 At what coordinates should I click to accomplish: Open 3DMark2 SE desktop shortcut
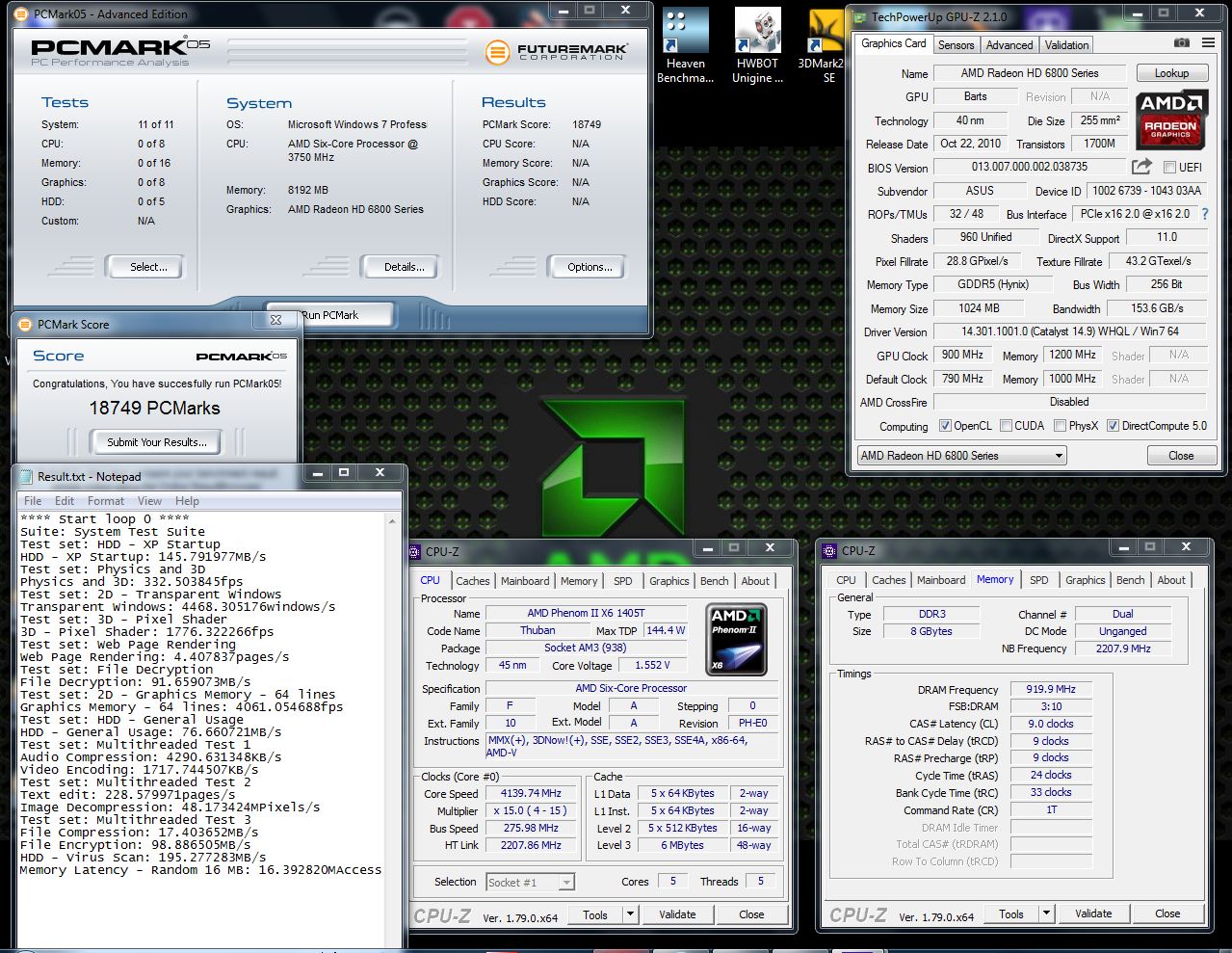tap(824, 45)
